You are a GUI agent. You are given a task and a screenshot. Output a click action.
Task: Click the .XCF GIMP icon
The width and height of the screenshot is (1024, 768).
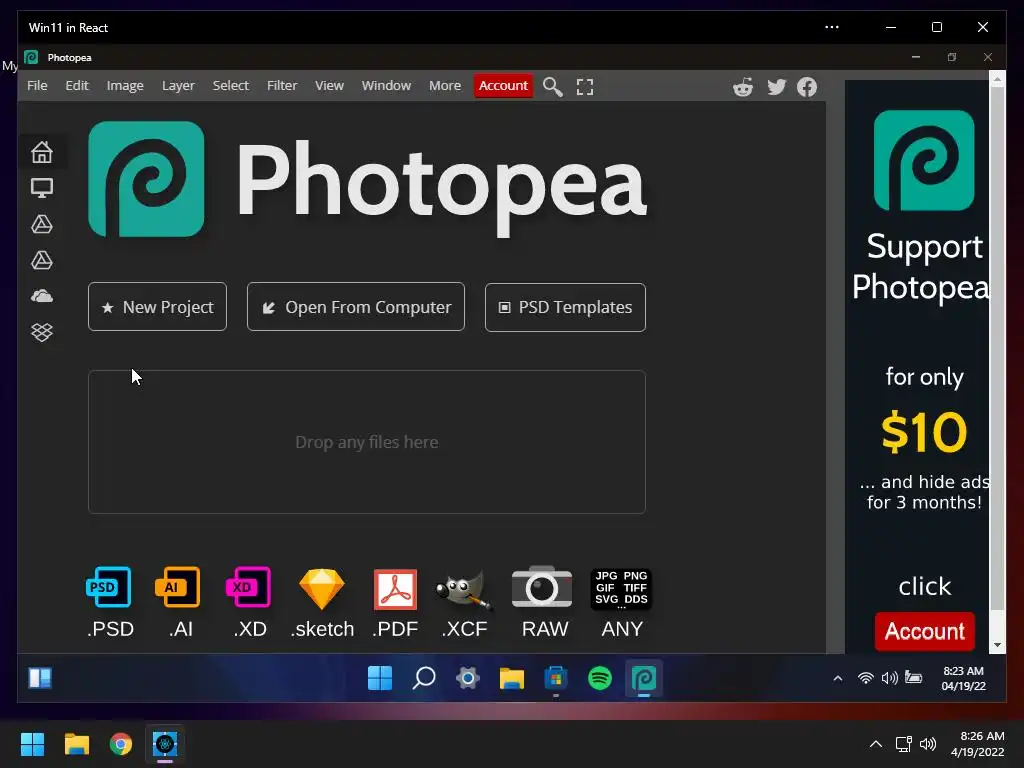(x=464, y=590)
